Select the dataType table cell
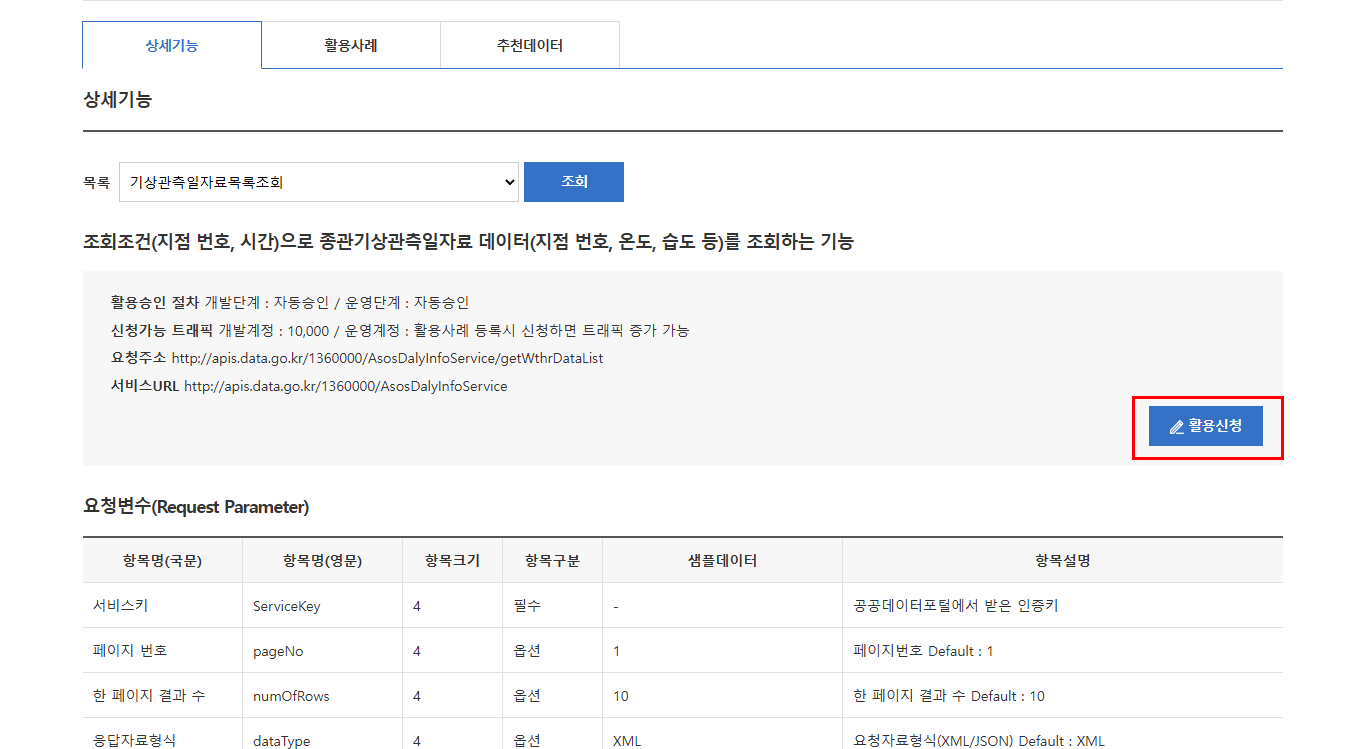Screen dimensions: 1348x749 [322, 734]
